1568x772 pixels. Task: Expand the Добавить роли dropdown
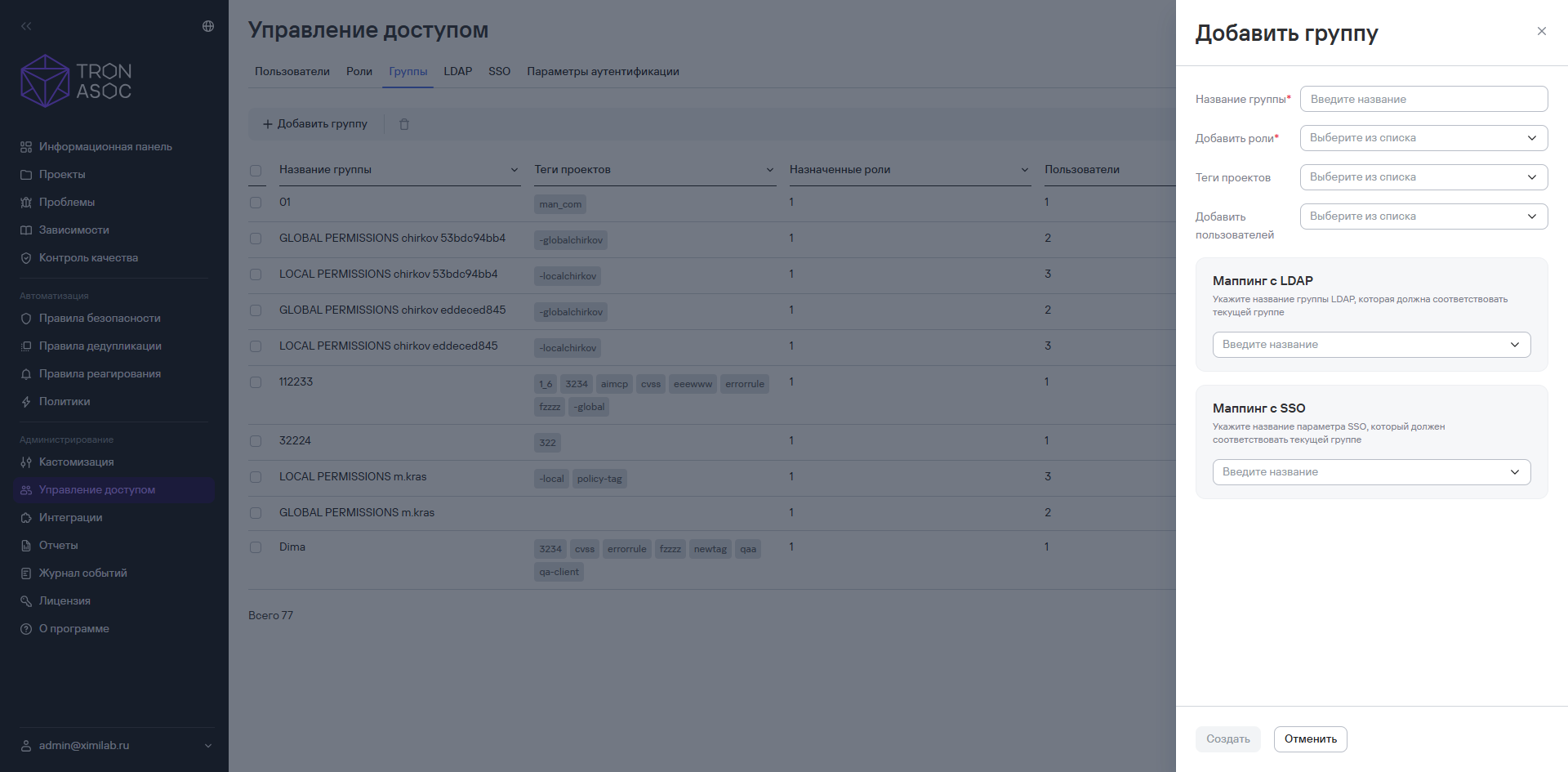[x=1423, y=138]
